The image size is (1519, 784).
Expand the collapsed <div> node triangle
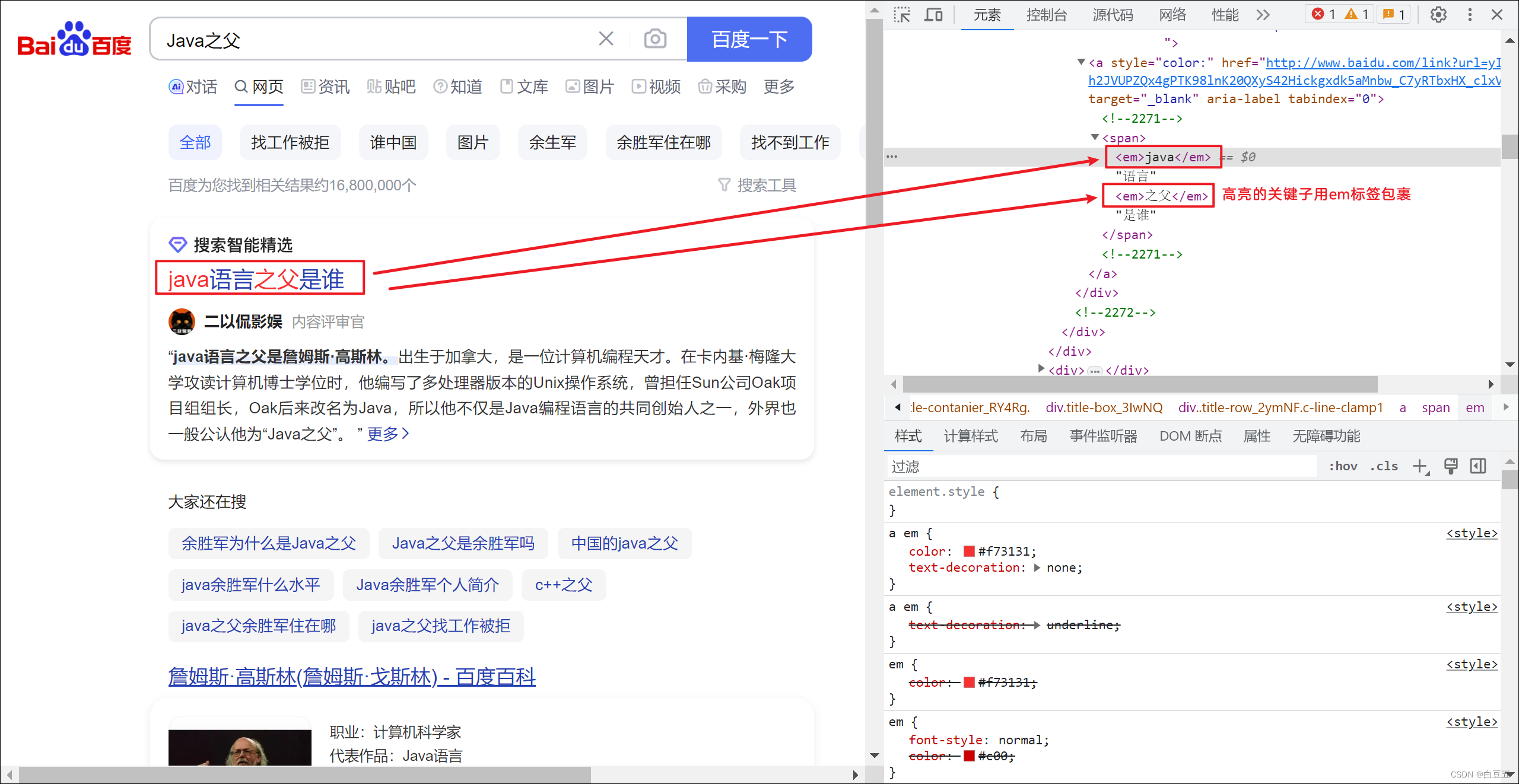pyautogui.click(x=1041, y=368)
